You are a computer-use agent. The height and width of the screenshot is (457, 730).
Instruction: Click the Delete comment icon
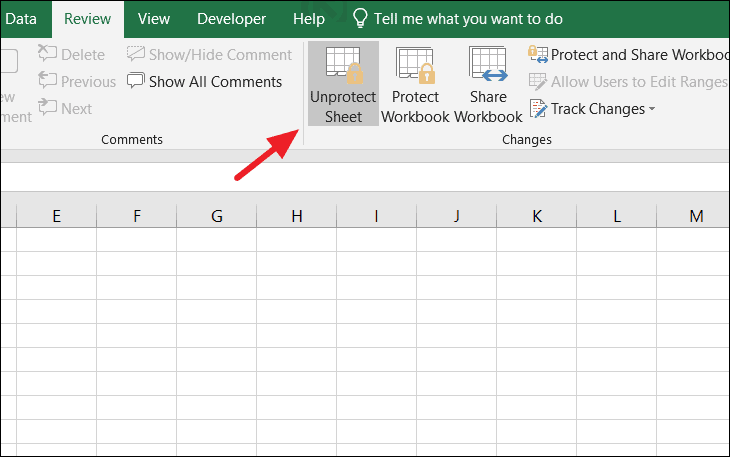point(48,55)
